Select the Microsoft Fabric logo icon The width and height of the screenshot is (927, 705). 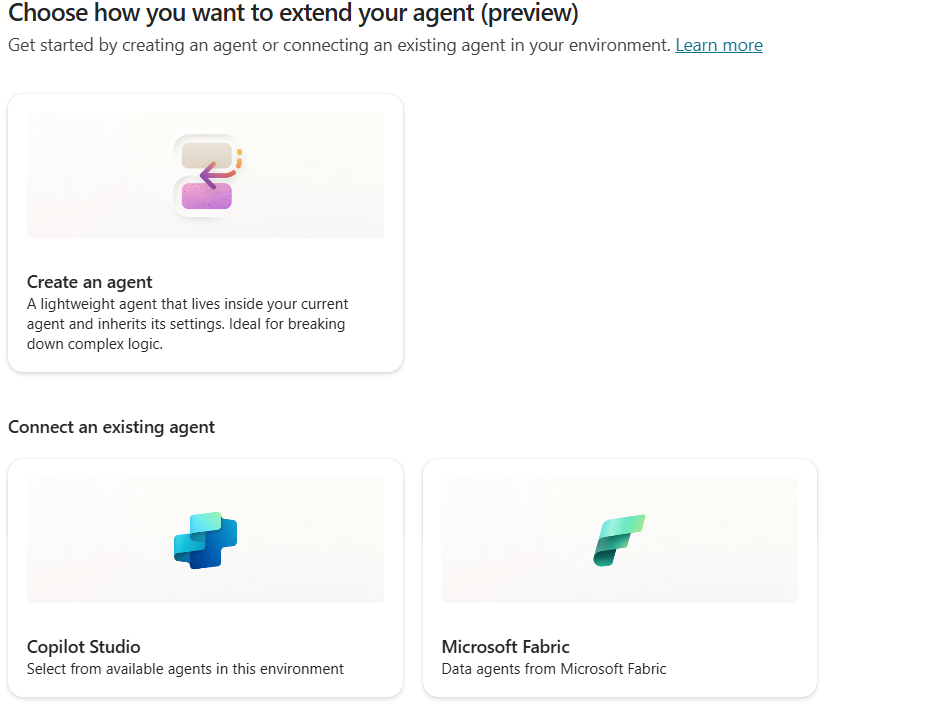coord(619,541)
